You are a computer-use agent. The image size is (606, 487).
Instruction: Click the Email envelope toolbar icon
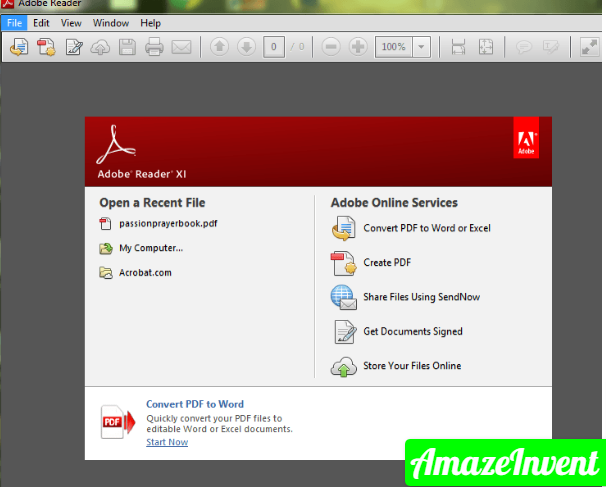tap(181, 48)
